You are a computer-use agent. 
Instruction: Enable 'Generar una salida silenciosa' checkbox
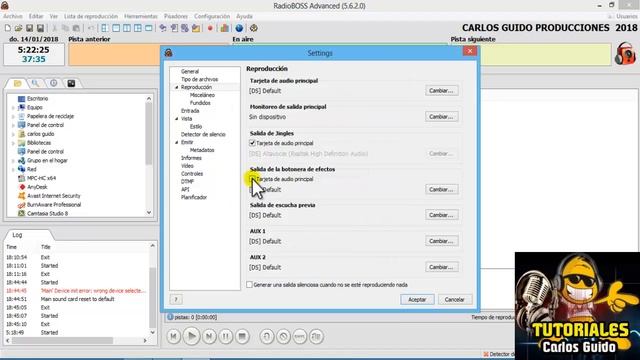click(x=249, y=284)
